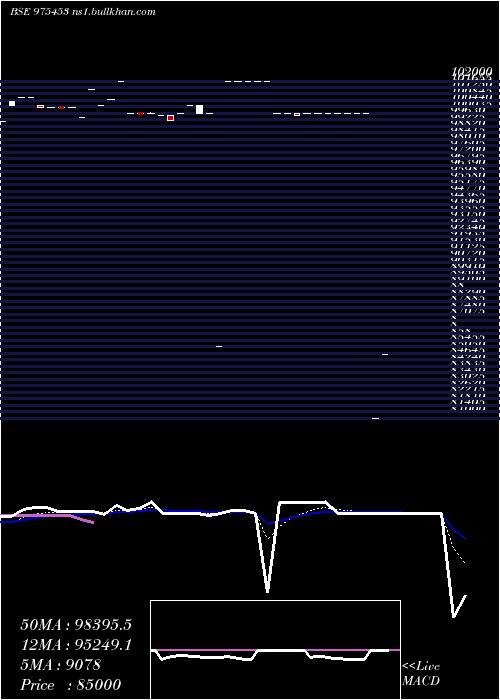
Task: Click the "5MA : 9078" reading
Action: tap(61, 665)
